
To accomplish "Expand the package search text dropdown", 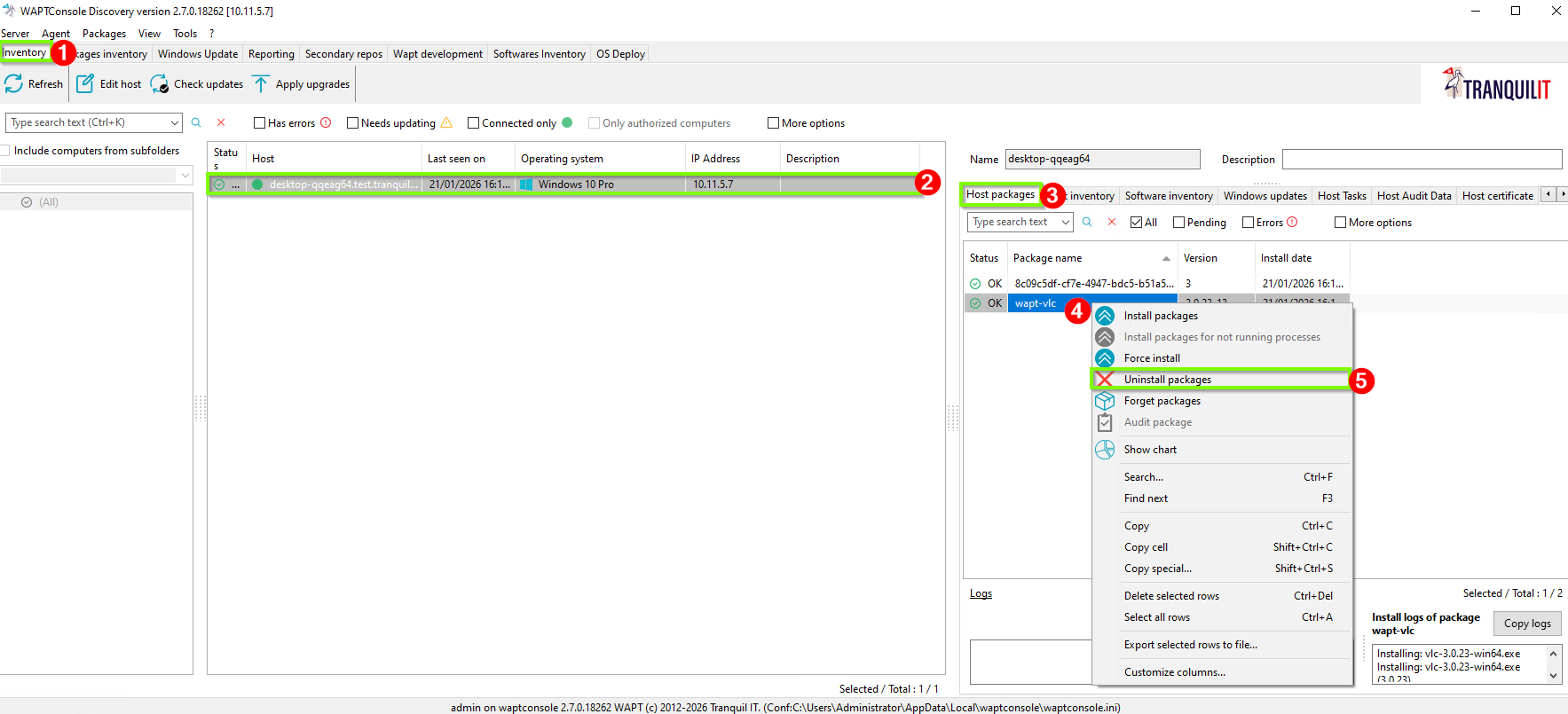I will (x=1065, y=223).
